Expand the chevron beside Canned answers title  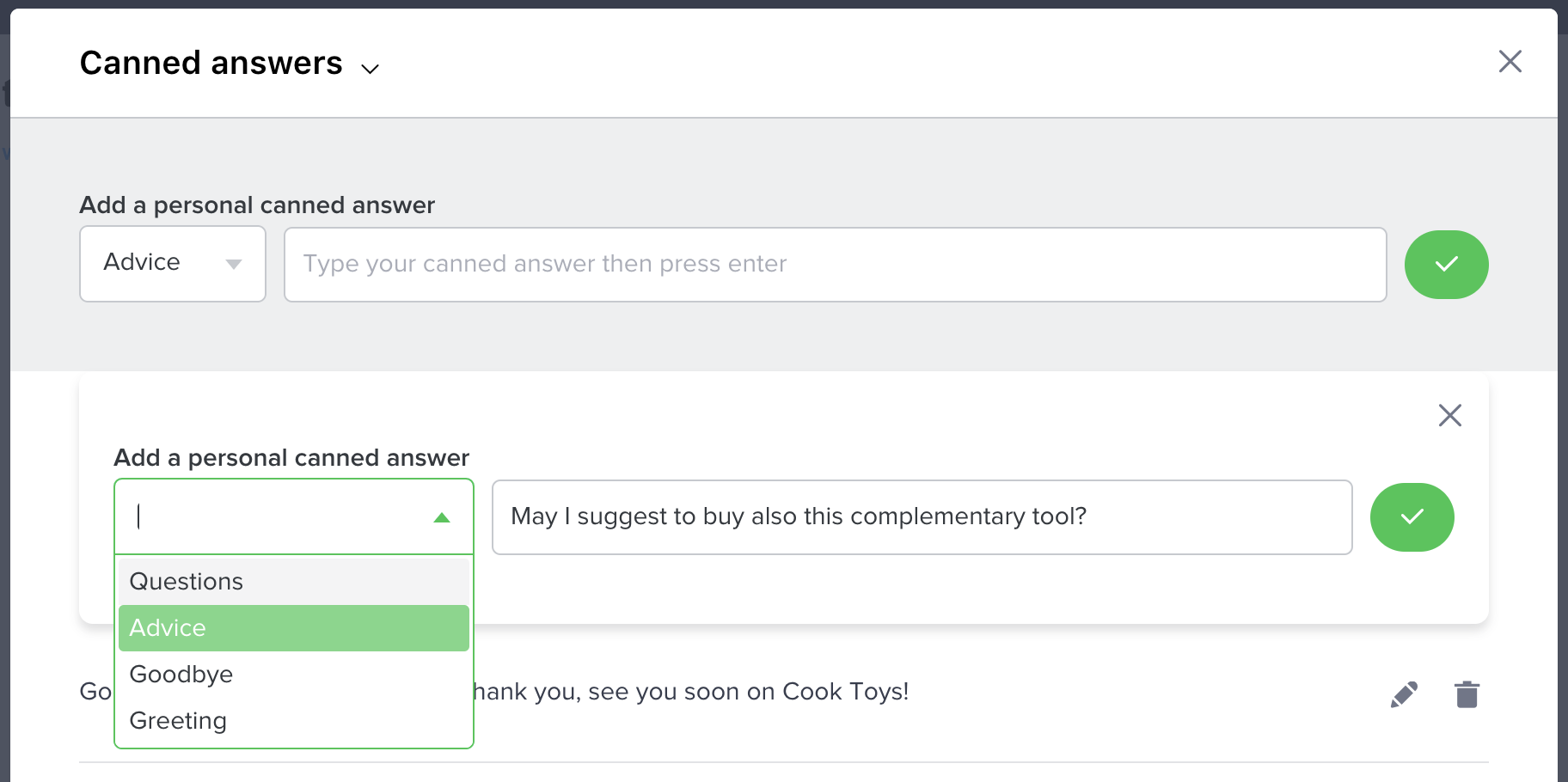click(370, 69)
